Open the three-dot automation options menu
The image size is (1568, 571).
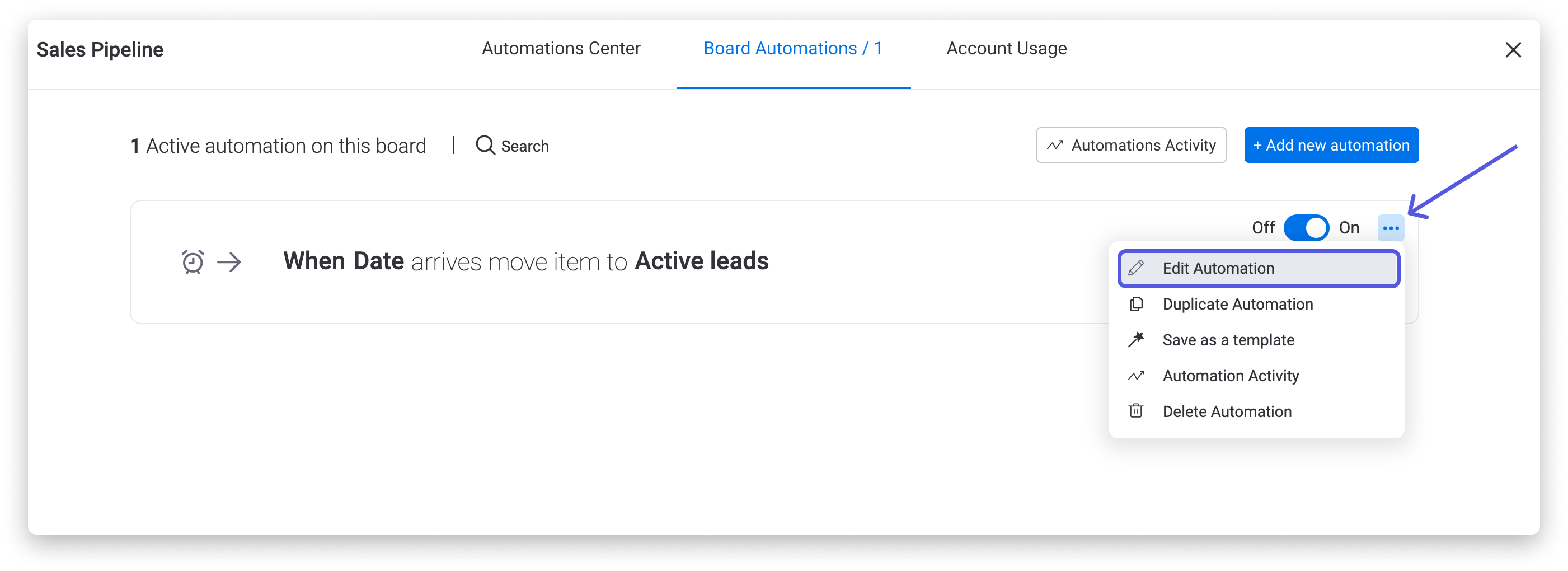point(1391,227)
